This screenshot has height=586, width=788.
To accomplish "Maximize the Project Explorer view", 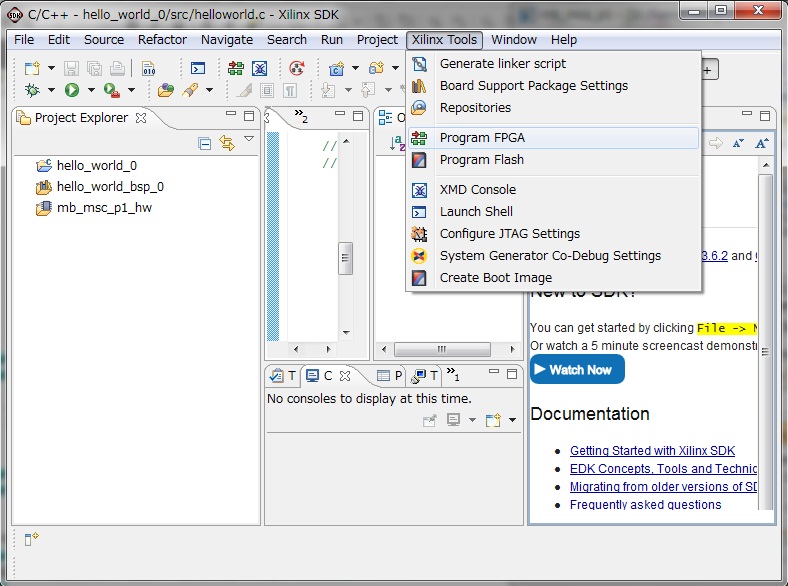I will pyautogui.click(x=249, y=116).
